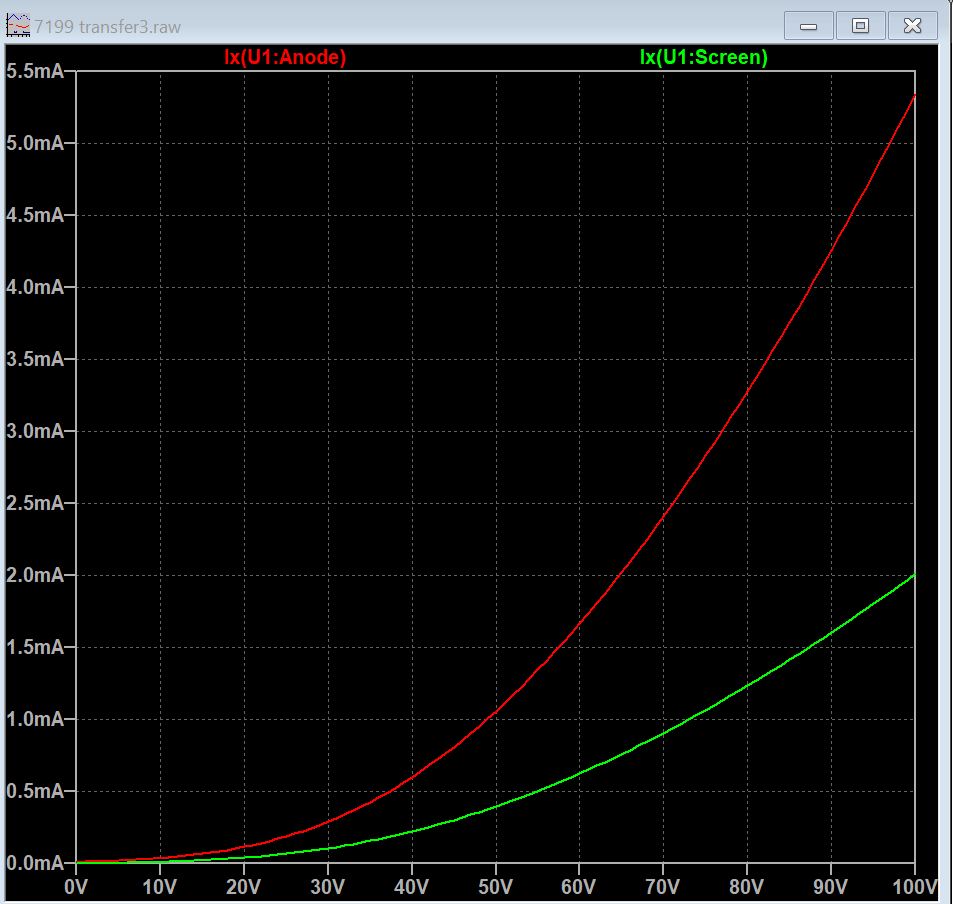Image resolution: width=953 pixels, height=904 pixels.
Task: Click the 60V horizontal axis label
Action: 579,887
